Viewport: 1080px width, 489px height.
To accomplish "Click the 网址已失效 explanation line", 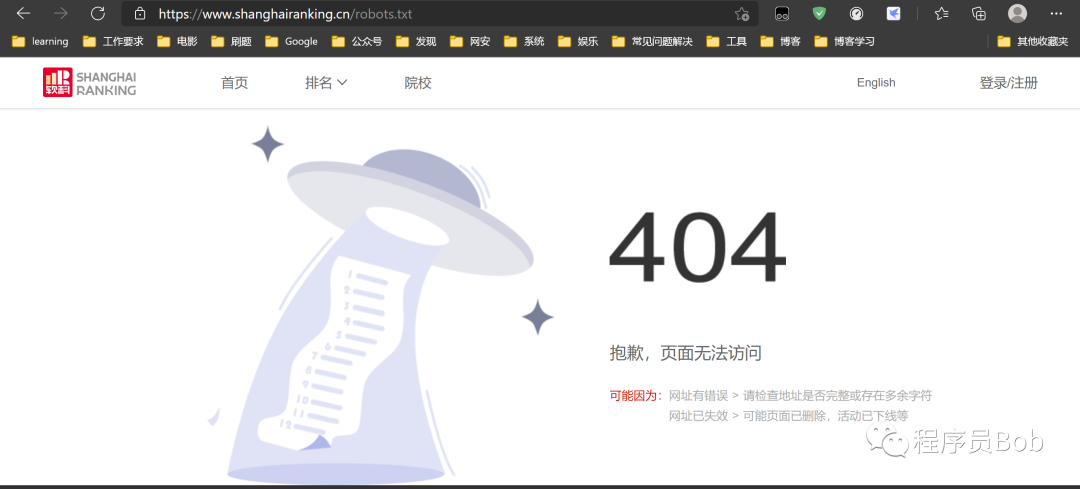I will 789,415.
